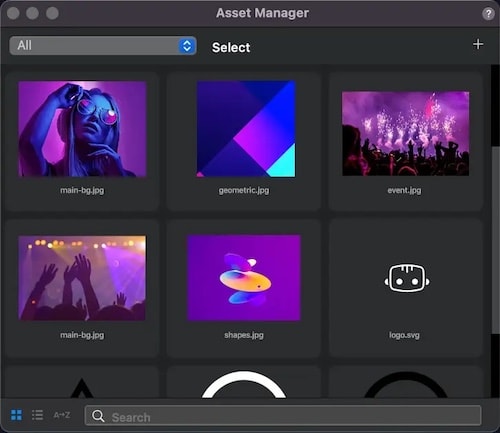Close the Asset Manager window
The height and width of the screenshot is (433, 500).
pos(13,13)
